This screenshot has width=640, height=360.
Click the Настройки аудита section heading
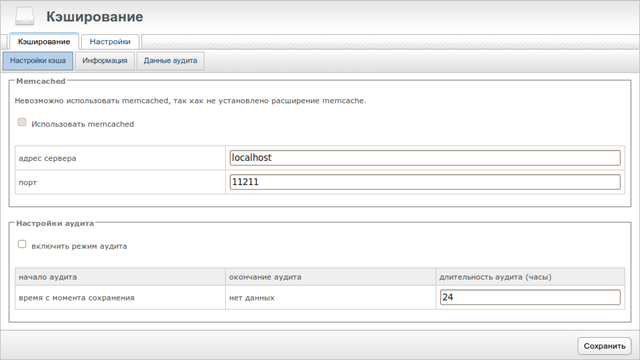click(x=55, y=223)
